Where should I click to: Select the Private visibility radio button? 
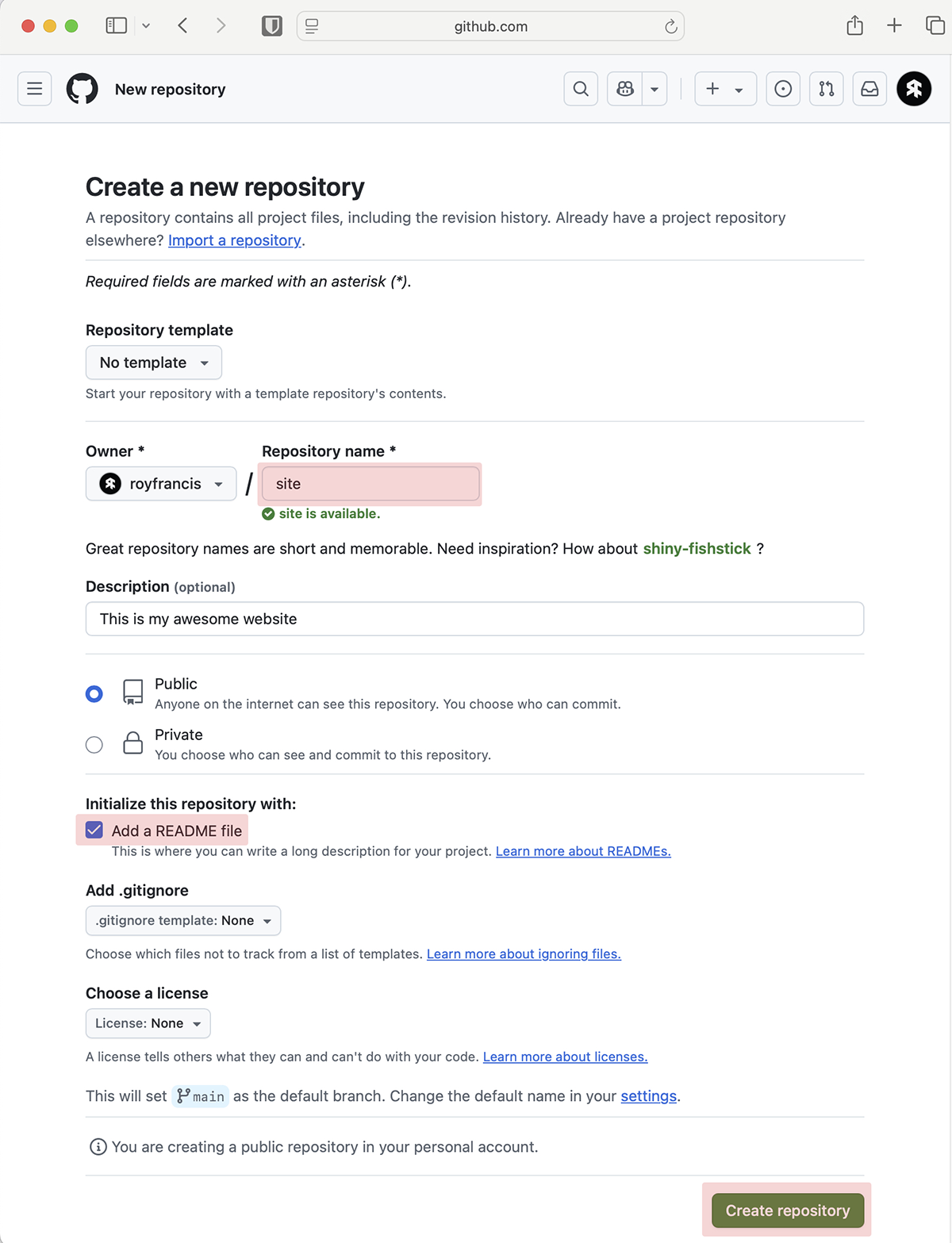click(x=94, y=745)
